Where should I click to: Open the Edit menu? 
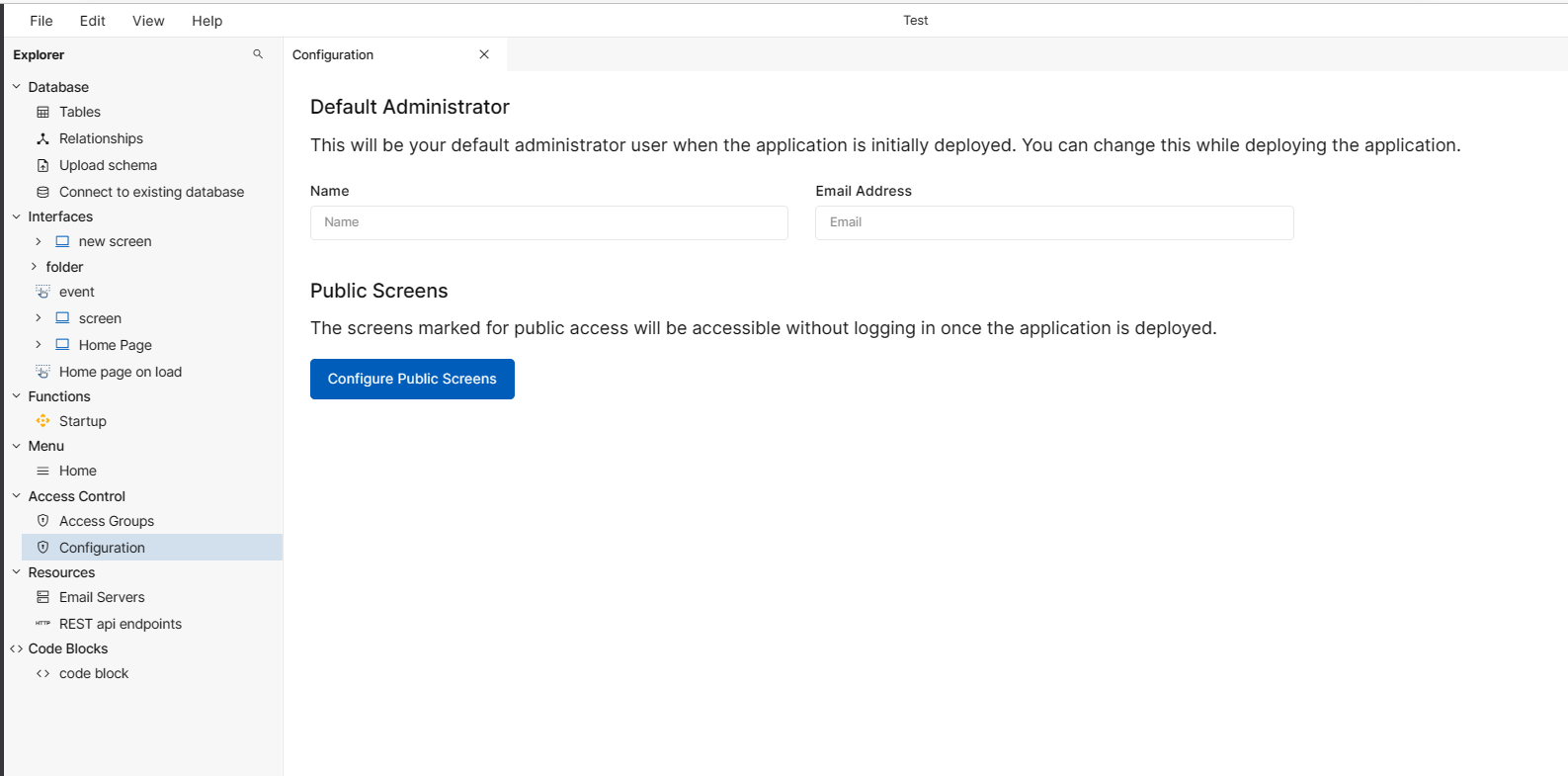93,21
